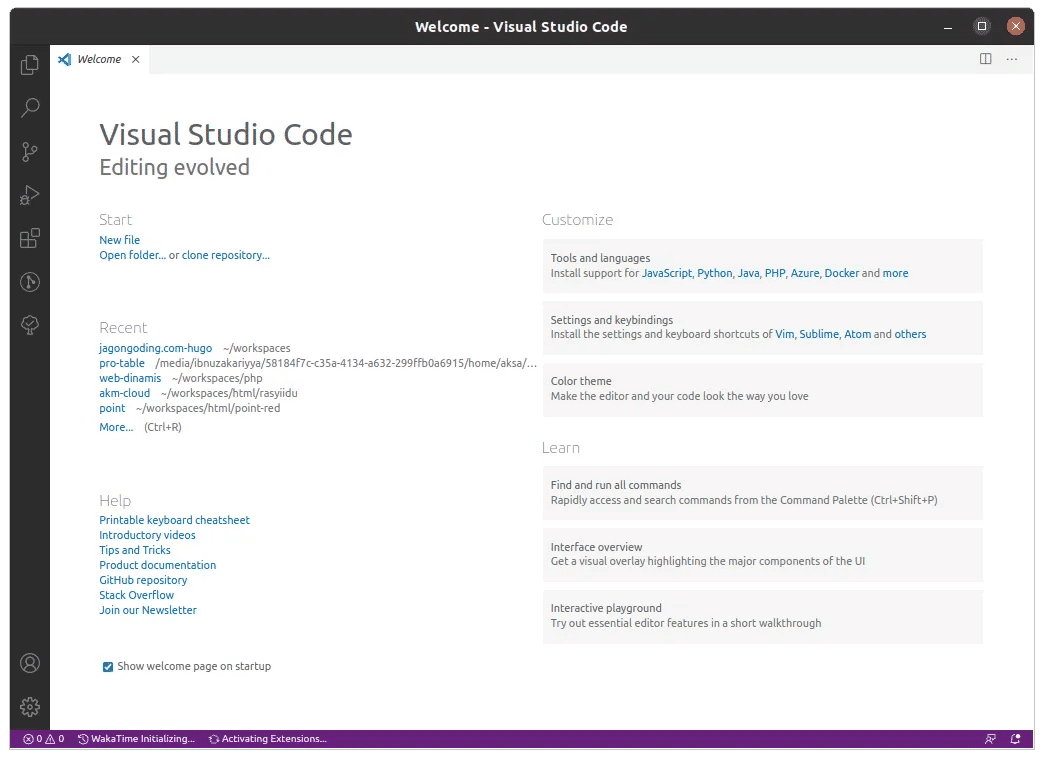Click the (Ctrl+R) shortcut hint

coord(162,427)
